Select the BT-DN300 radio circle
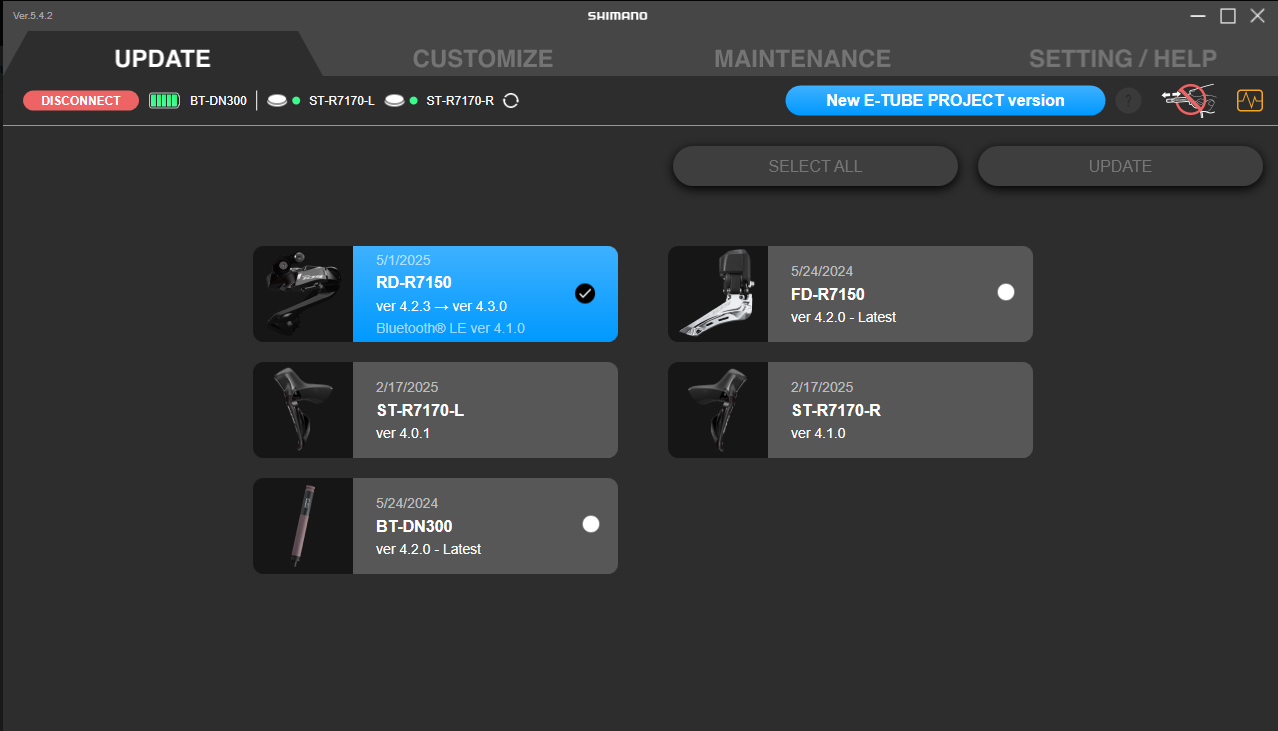 [591, 524]
